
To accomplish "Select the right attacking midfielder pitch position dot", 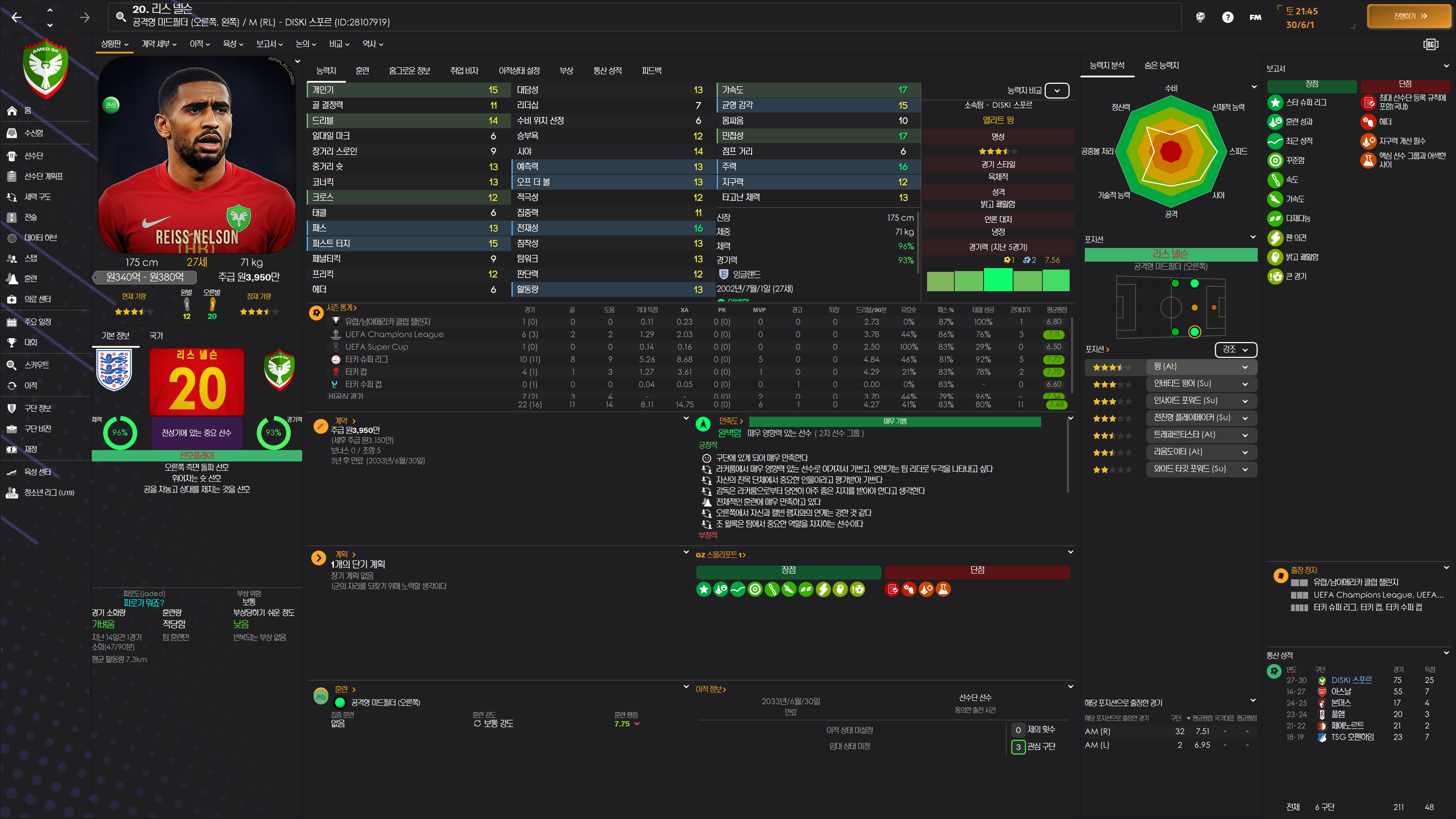I will coord(1194,332).
